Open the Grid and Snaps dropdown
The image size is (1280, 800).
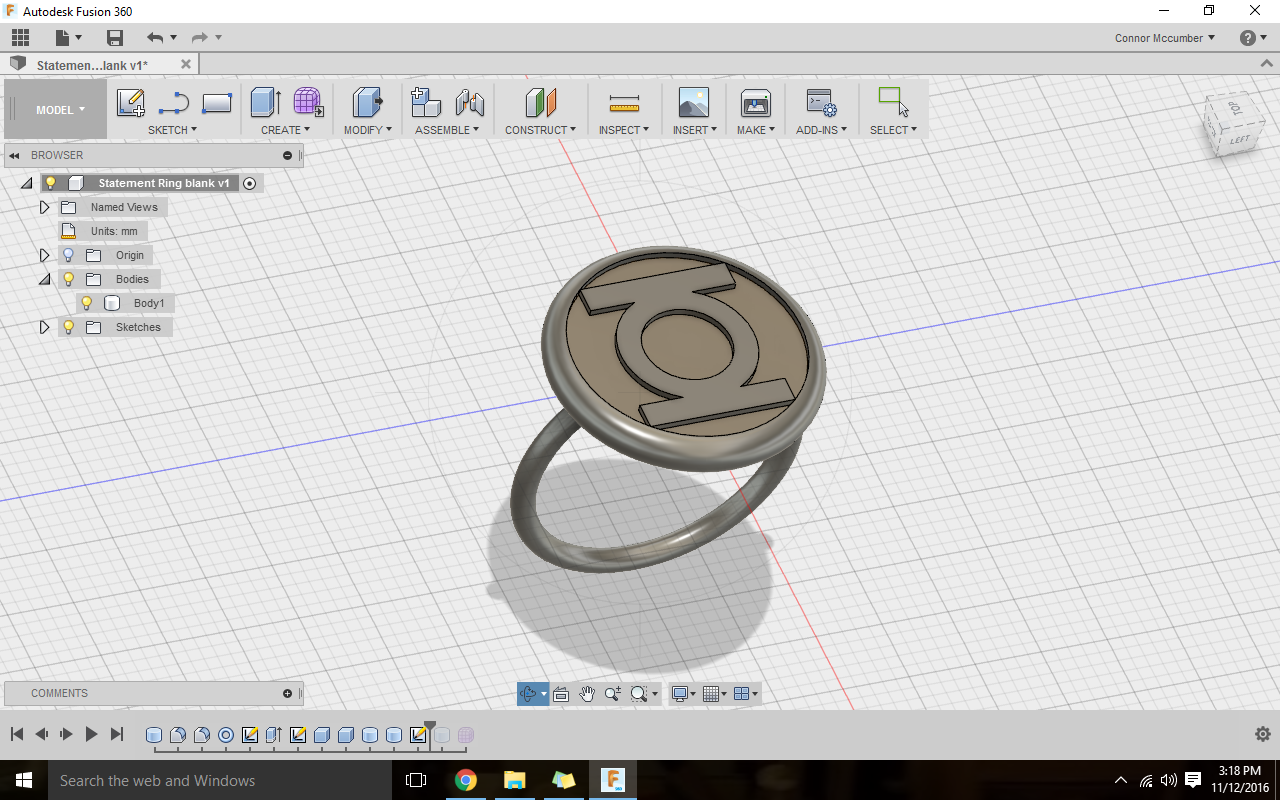[x=715, y=694]
